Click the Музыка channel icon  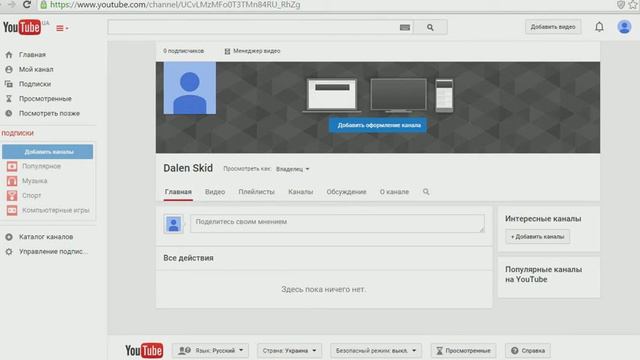tap(12, 181)
